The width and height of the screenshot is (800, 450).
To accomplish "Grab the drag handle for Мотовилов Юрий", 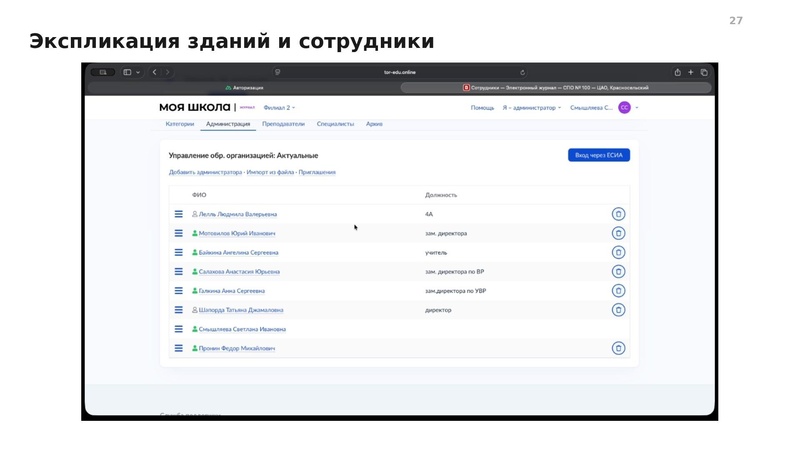I will 179,233.
